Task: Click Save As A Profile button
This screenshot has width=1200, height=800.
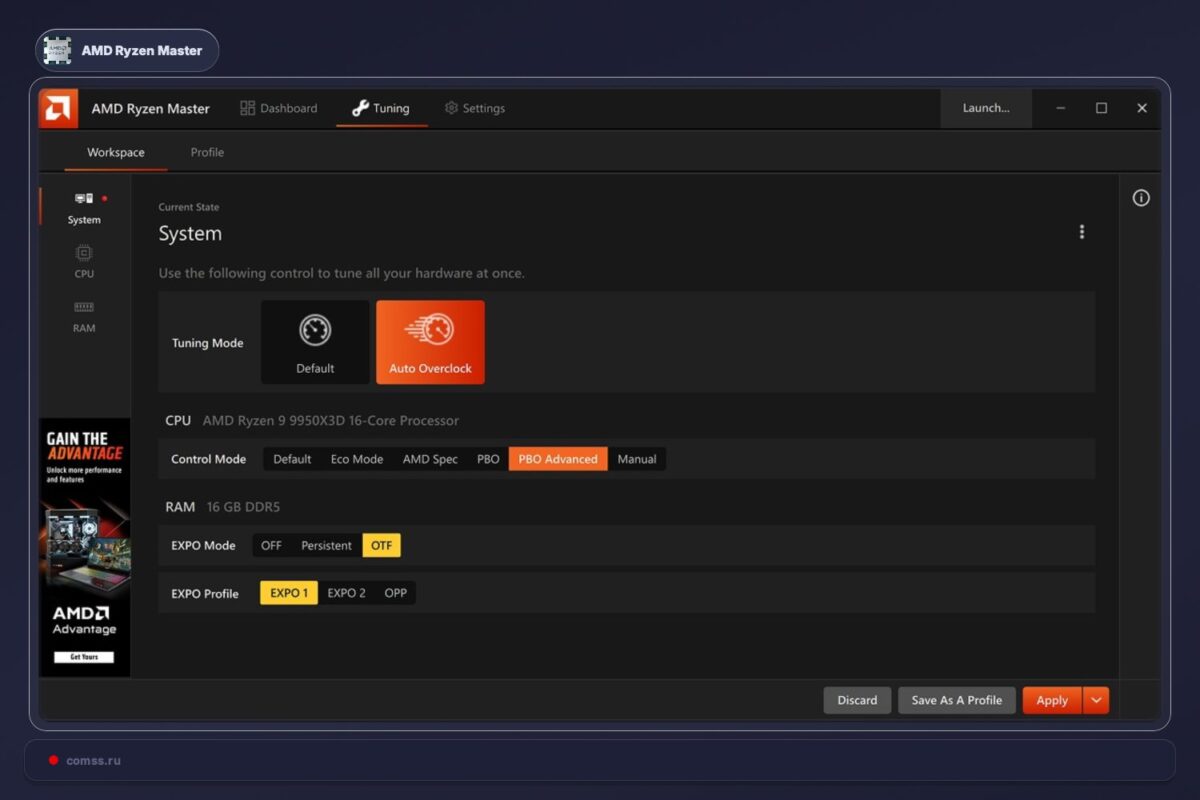Action: click(957, 700)
